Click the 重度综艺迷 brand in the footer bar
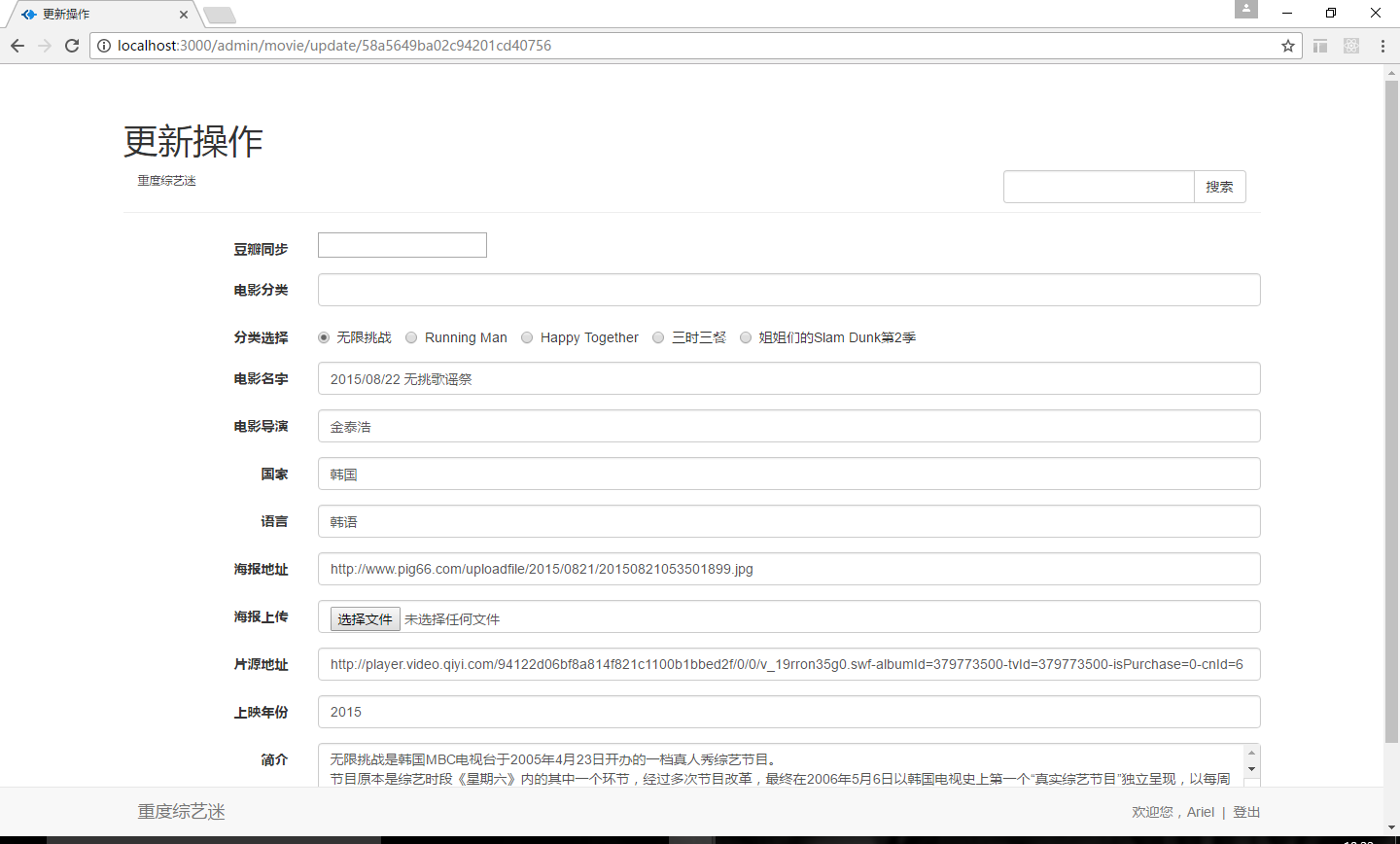 [182, 812]
